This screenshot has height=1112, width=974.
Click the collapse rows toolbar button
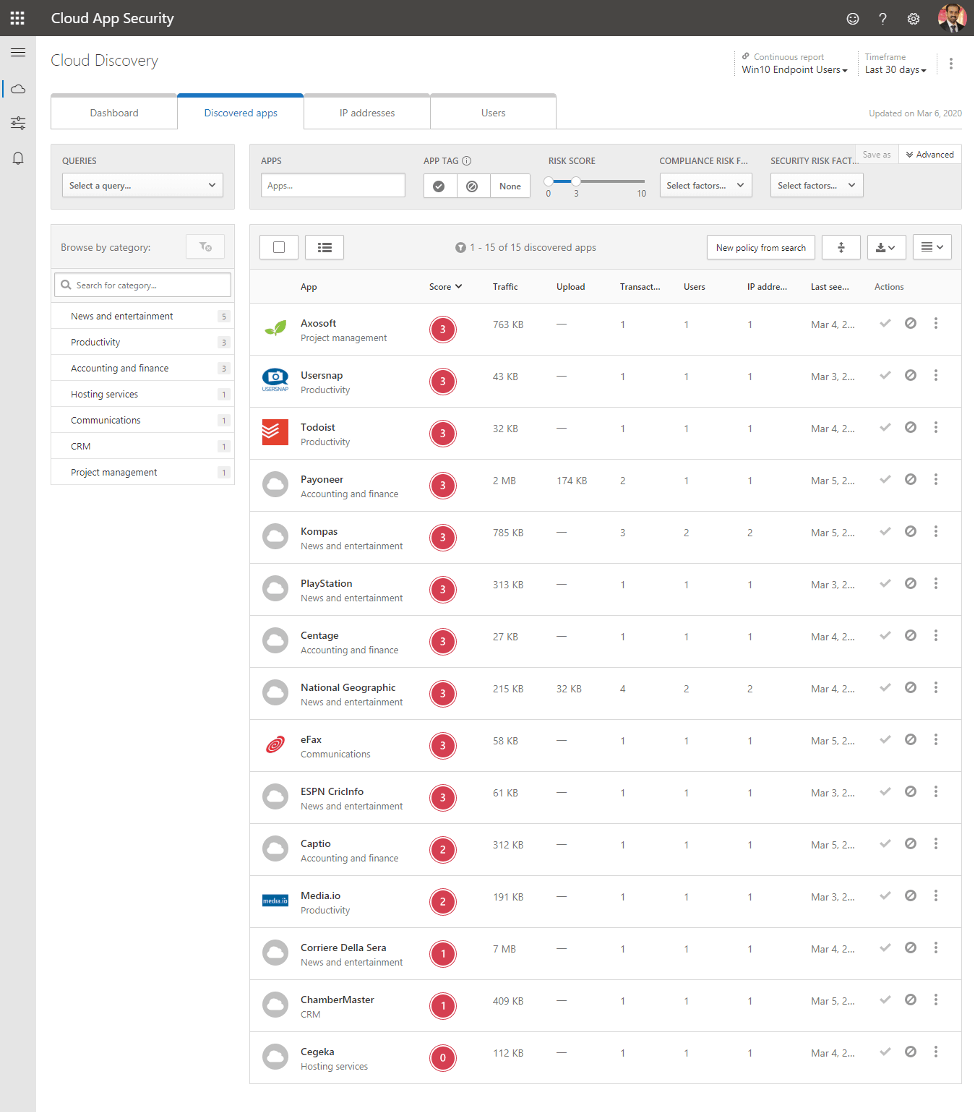(841, 248)
